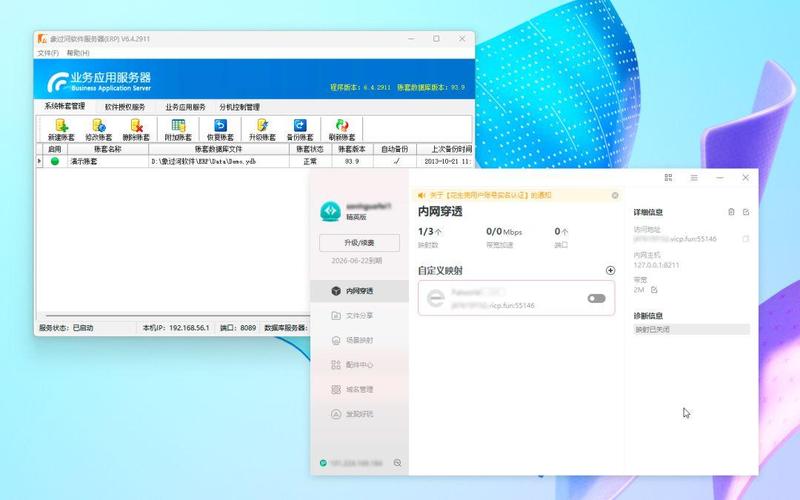
Task: Click the diagnose icon beside the IP address
Action: point(397,463)
